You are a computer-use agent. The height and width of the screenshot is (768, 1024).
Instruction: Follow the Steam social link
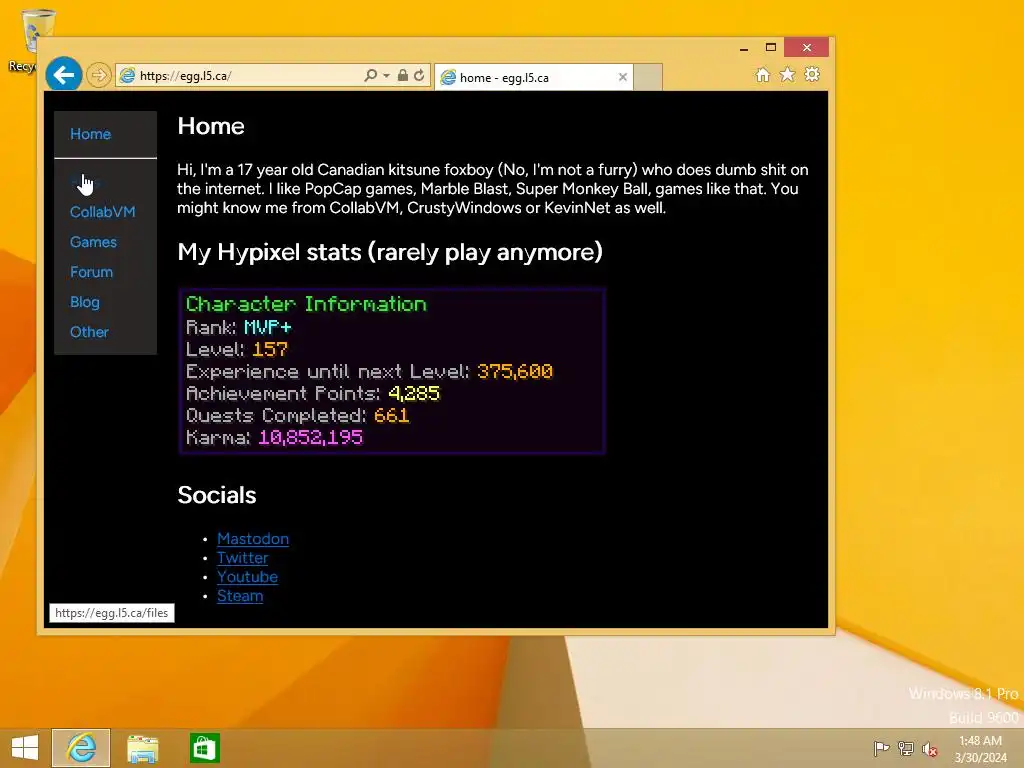click(240, 596)
